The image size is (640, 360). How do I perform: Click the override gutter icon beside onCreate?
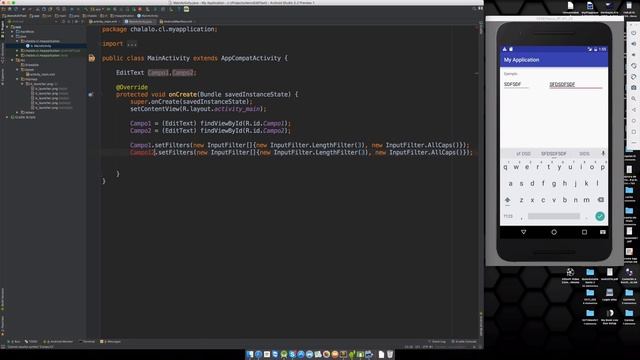point(91,94)
